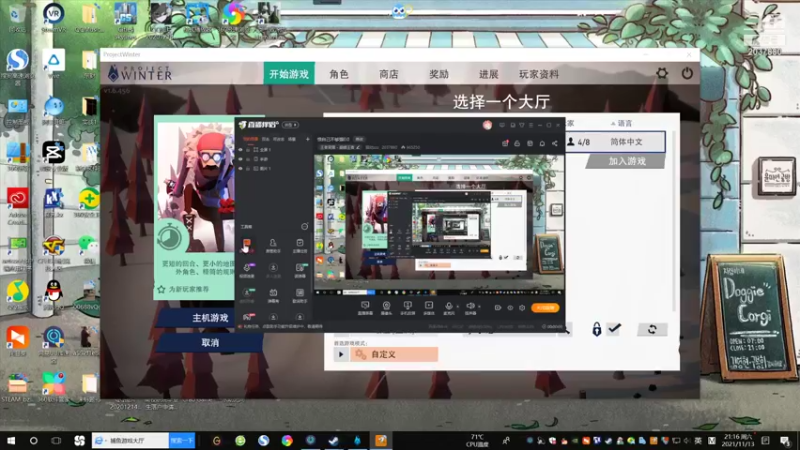Switch to the 角色 tab
This screenshot has height=450, width=800.
click(x=339, y=74)
